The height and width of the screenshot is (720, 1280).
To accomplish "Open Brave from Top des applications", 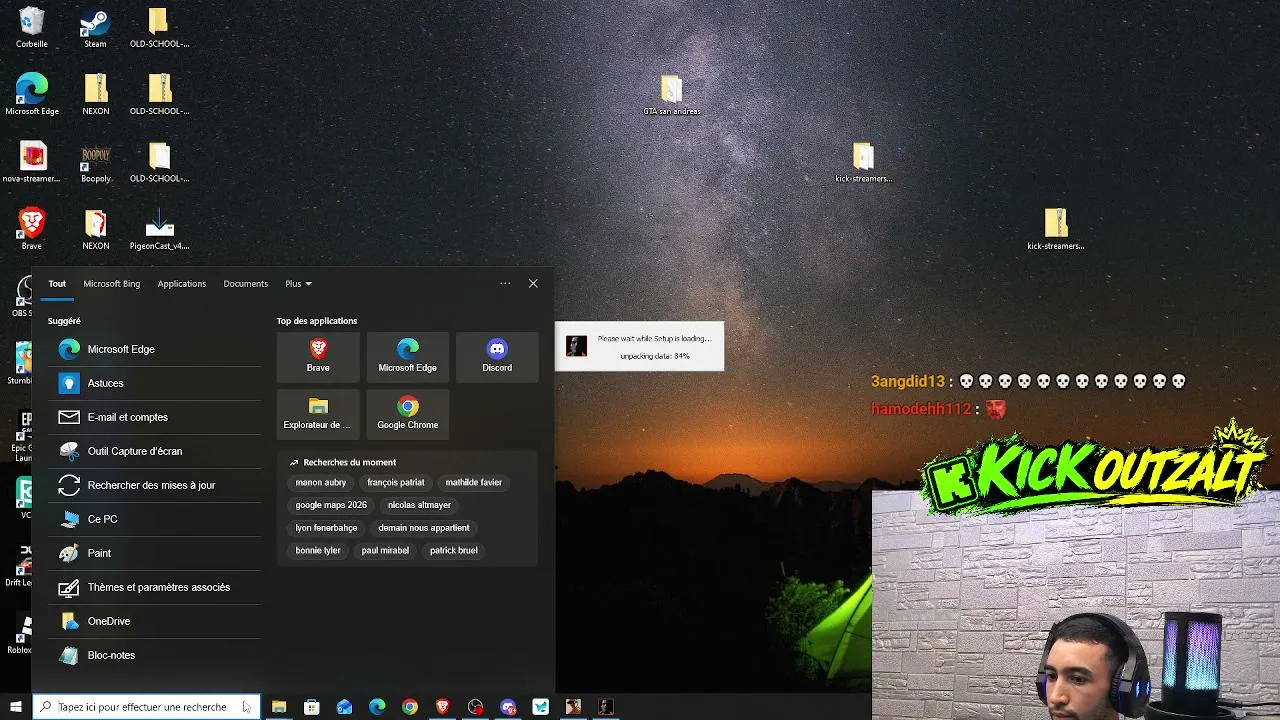I will point(318,356).
